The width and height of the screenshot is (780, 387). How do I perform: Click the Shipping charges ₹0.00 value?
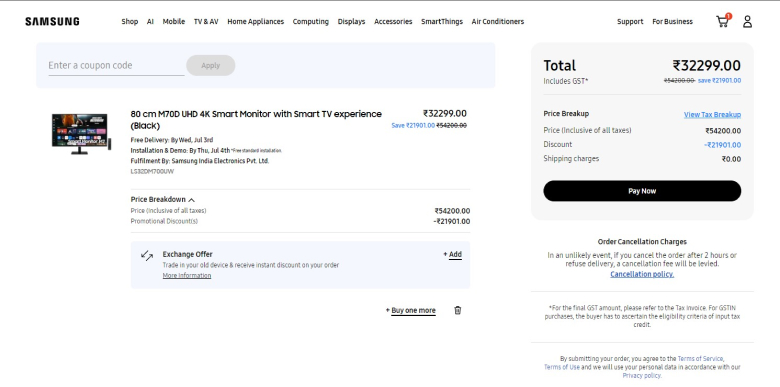731,159
